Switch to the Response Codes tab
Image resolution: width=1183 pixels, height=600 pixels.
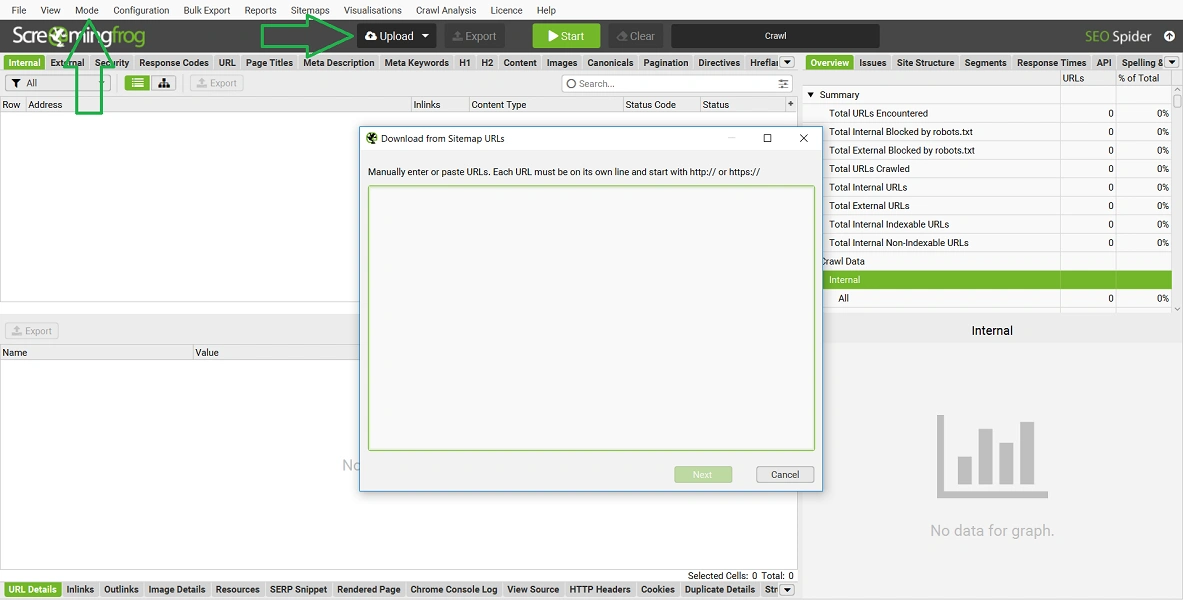tap(174, 63)
